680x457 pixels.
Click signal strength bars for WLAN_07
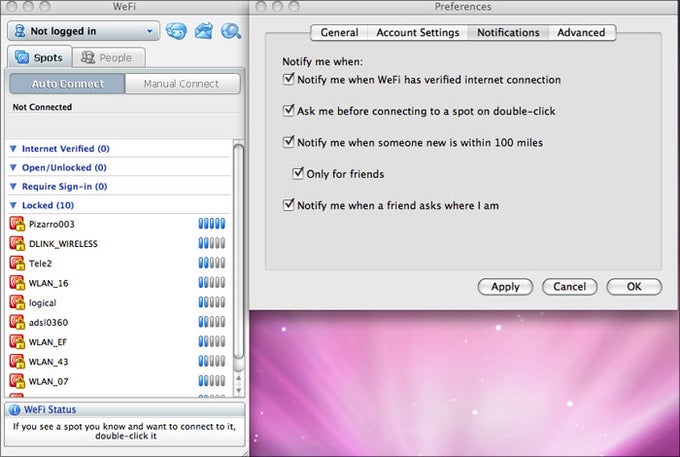tap(212, 381)
